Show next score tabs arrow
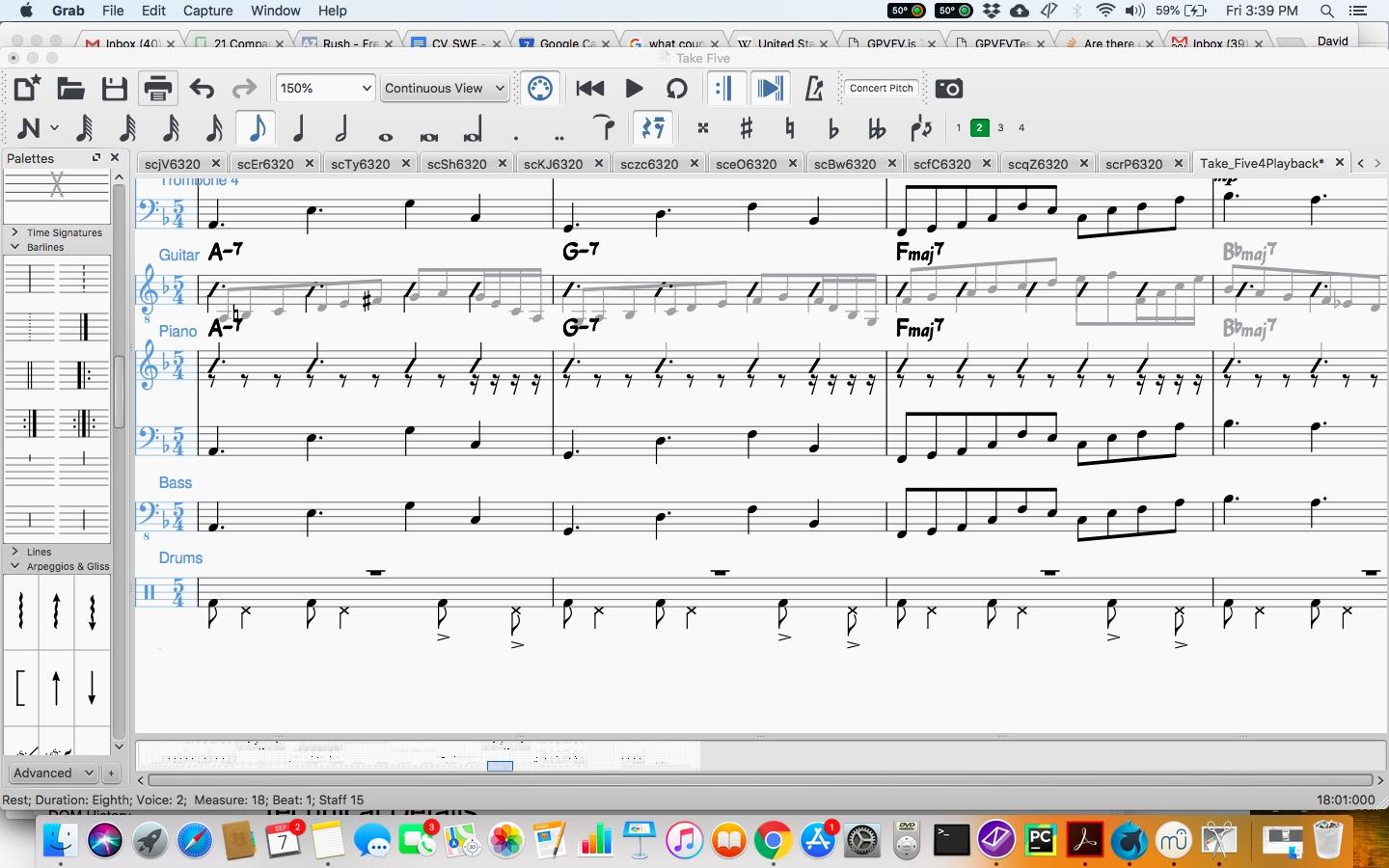 1377,163
